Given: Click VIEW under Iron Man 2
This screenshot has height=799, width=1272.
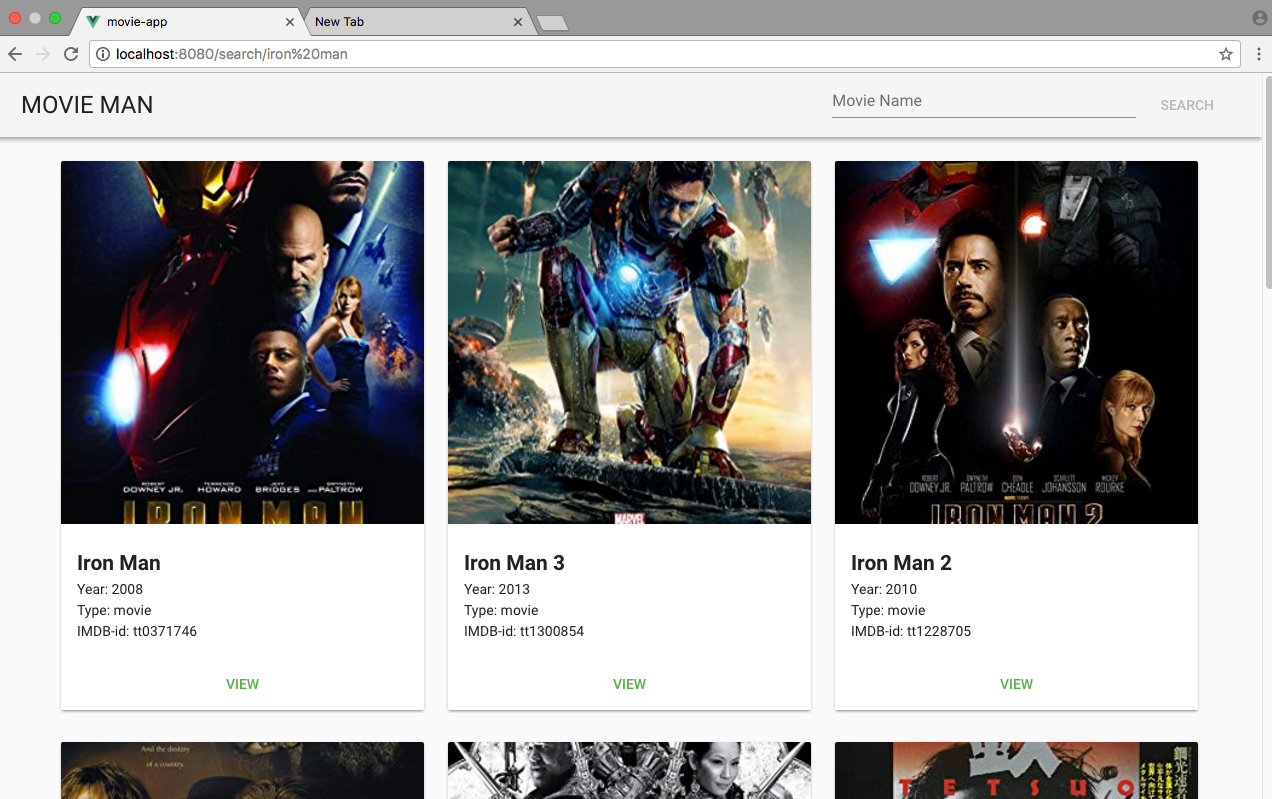Looking at the screenshot, I should coord(1016,684).
